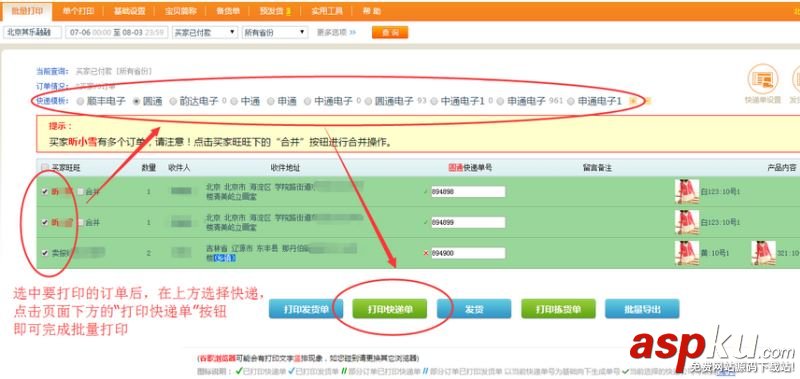Choose 申通电子 961 template

pos(501,101)
